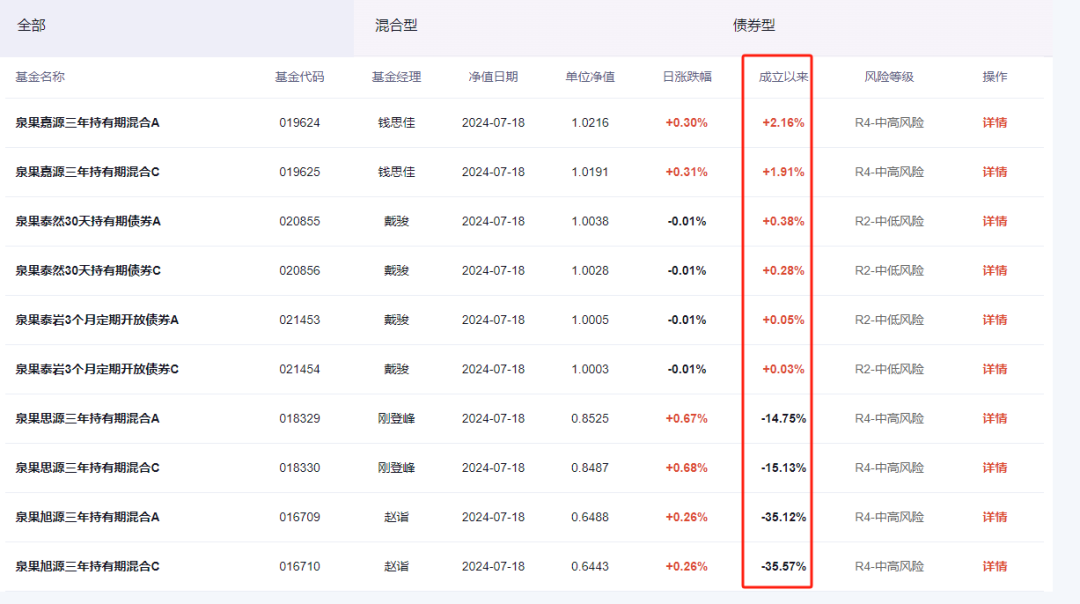Click fund name 泉果泰然30天持有期债券A
This screenshot has width=1080, height=604.
(x=88, y=221)
